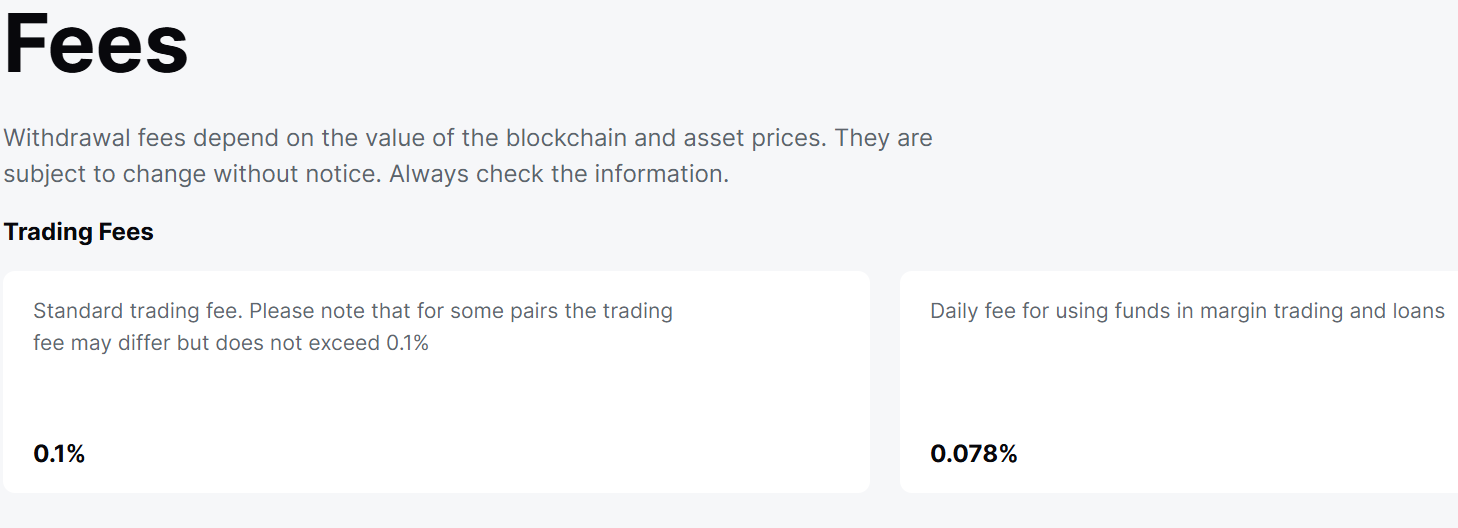This screenshot has height=528, width=1458.
Task: Click the 'Withdrawal fees' words in the description
Action: tap(93, 138)
